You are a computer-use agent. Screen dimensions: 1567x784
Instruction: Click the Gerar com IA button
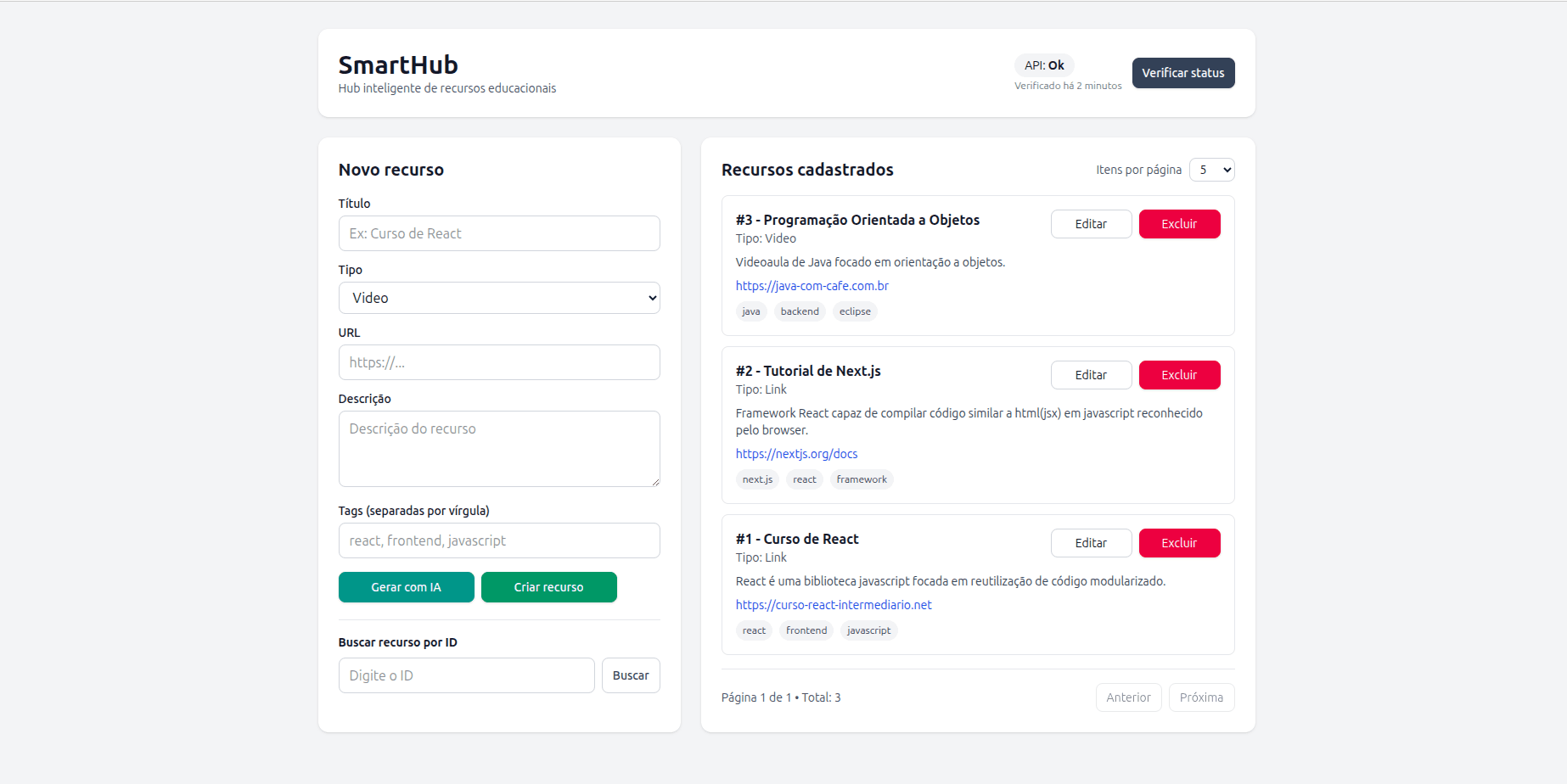[x=406, y=587]
